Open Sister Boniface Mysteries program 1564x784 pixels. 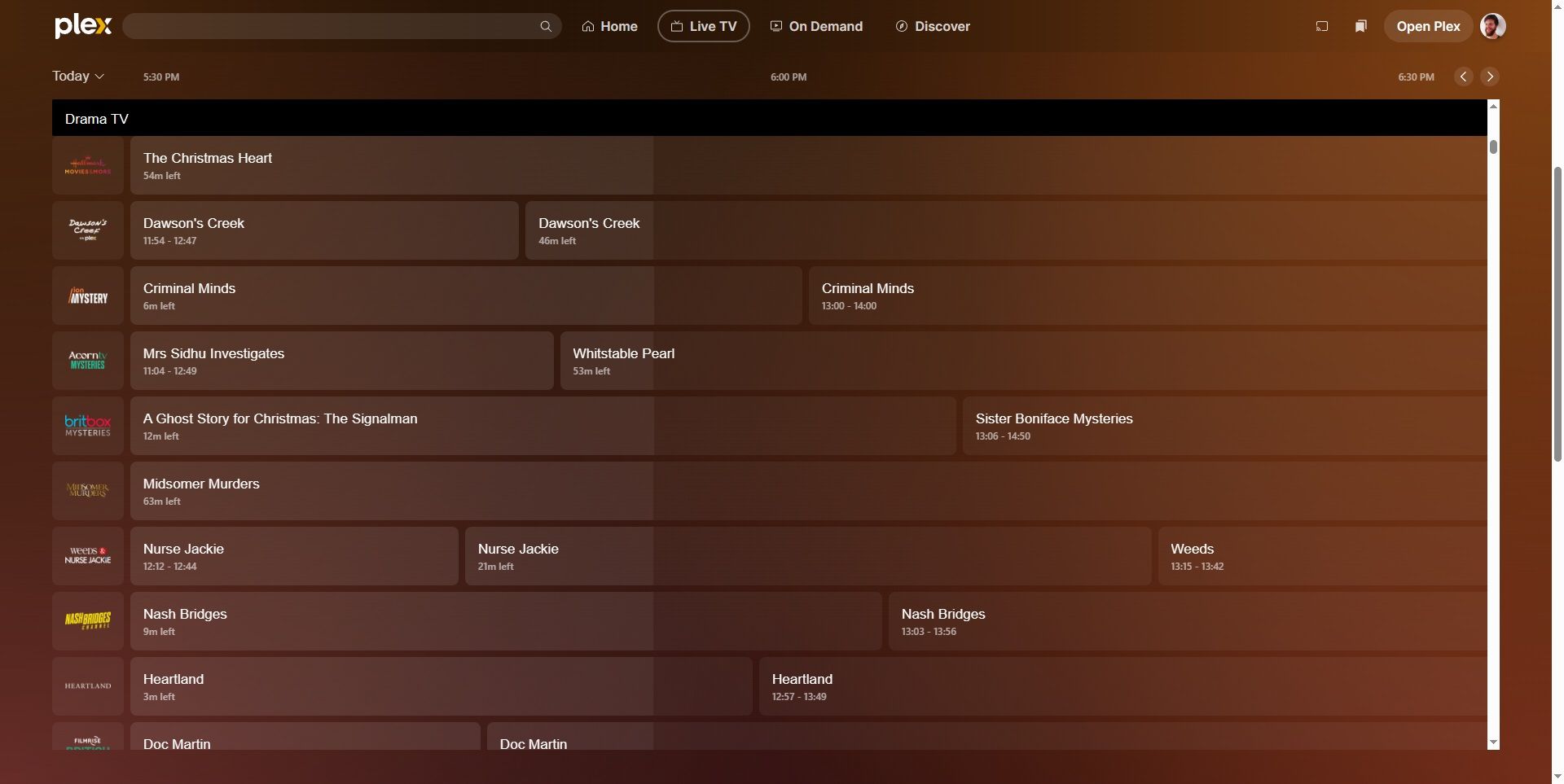click(x=1225, y=426)
